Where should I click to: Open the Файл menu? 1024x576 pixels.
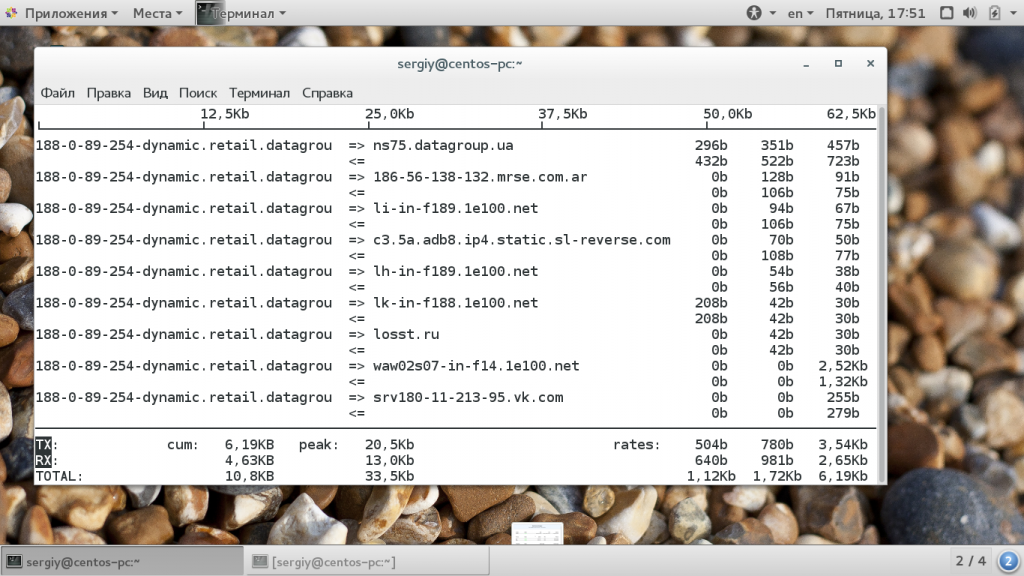[58, 93]
